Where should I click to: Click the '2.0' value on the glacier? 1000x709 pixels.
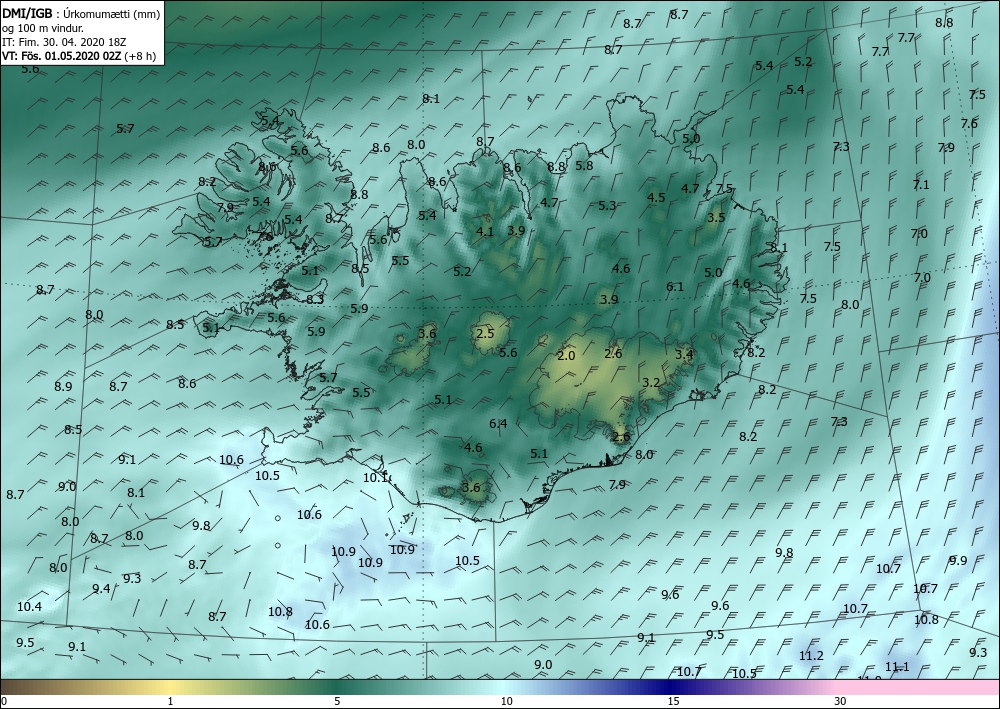click(566, 356)
